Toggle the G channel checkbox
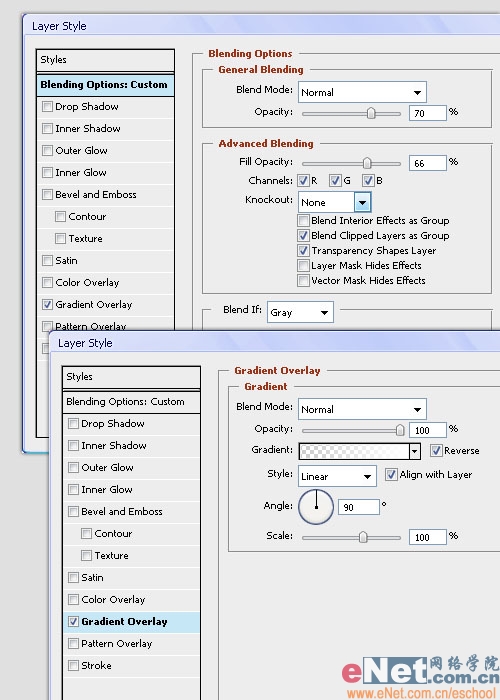The image size is (500, 700). (335, 180)
